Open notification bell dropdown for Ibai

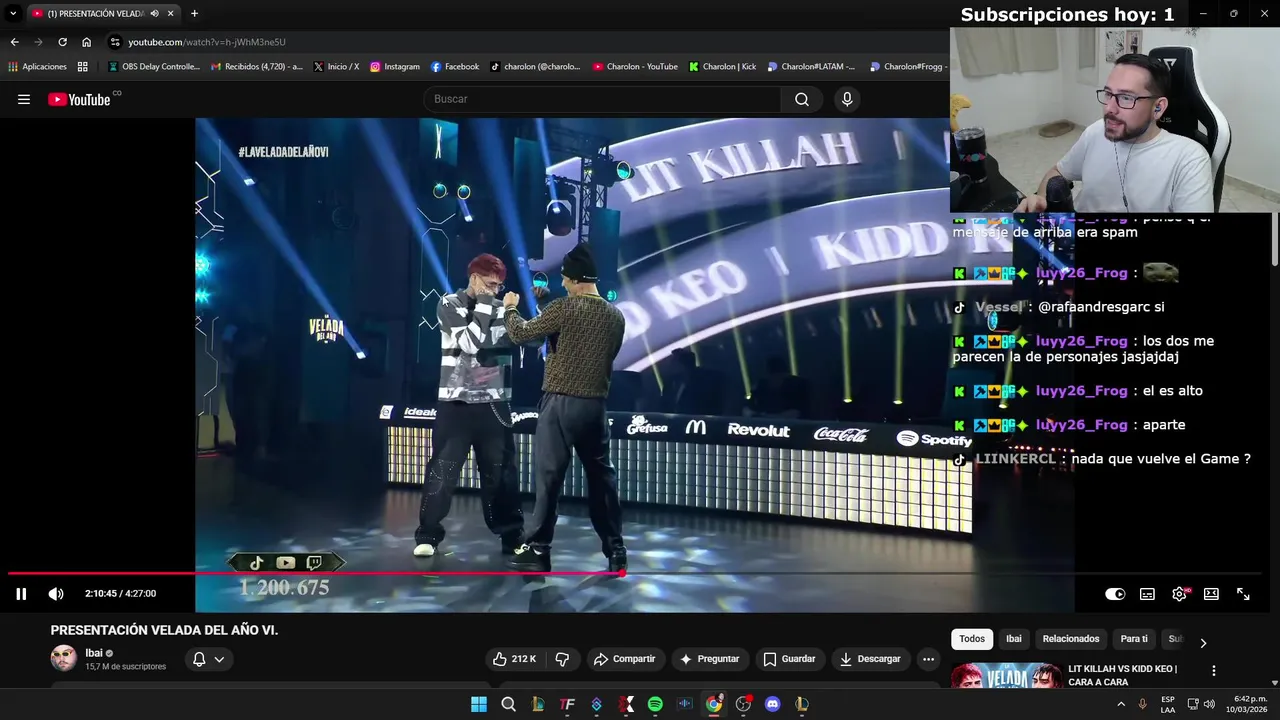pyautogui.click(x=208, y=659)
